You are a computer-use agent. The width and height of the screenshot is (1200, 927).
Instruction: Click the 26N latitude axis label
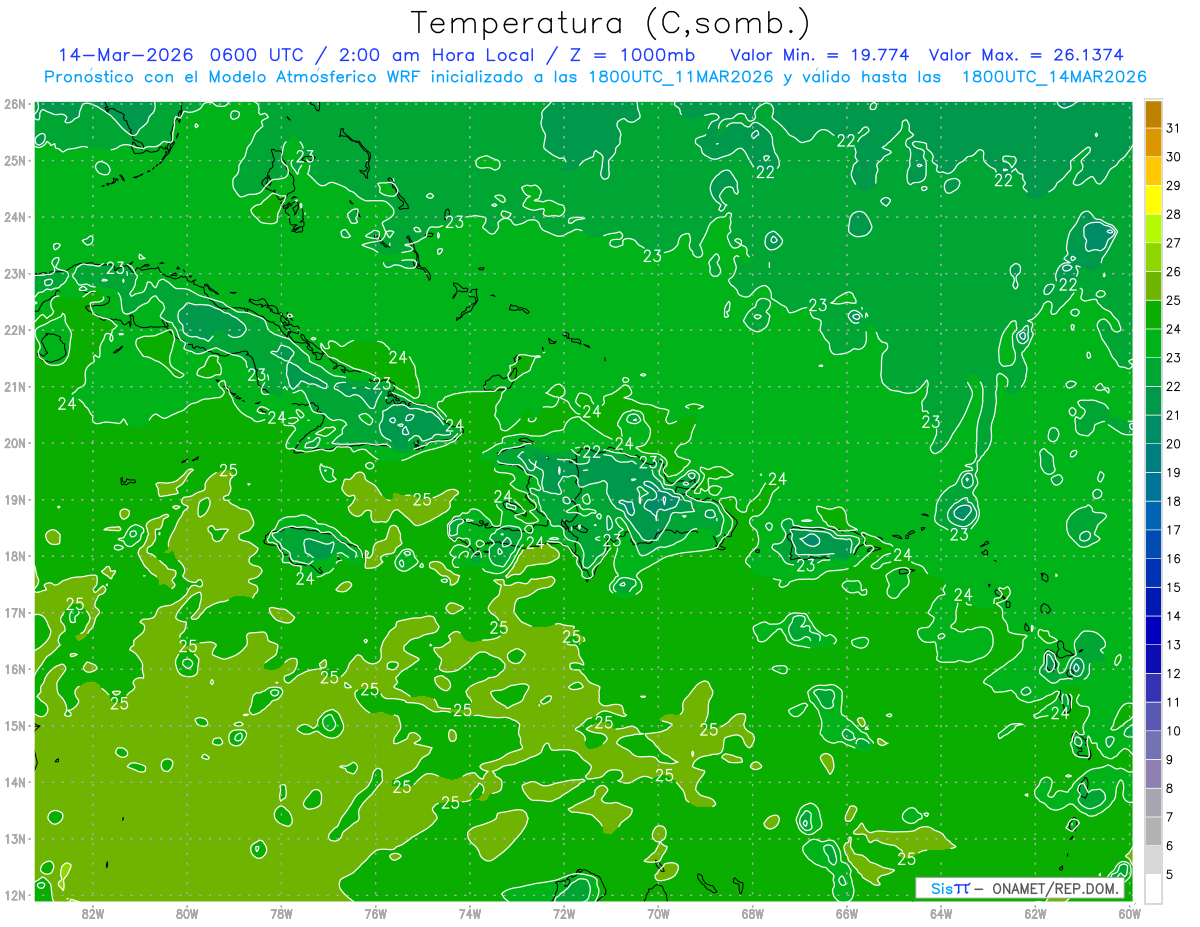(14, 104)
